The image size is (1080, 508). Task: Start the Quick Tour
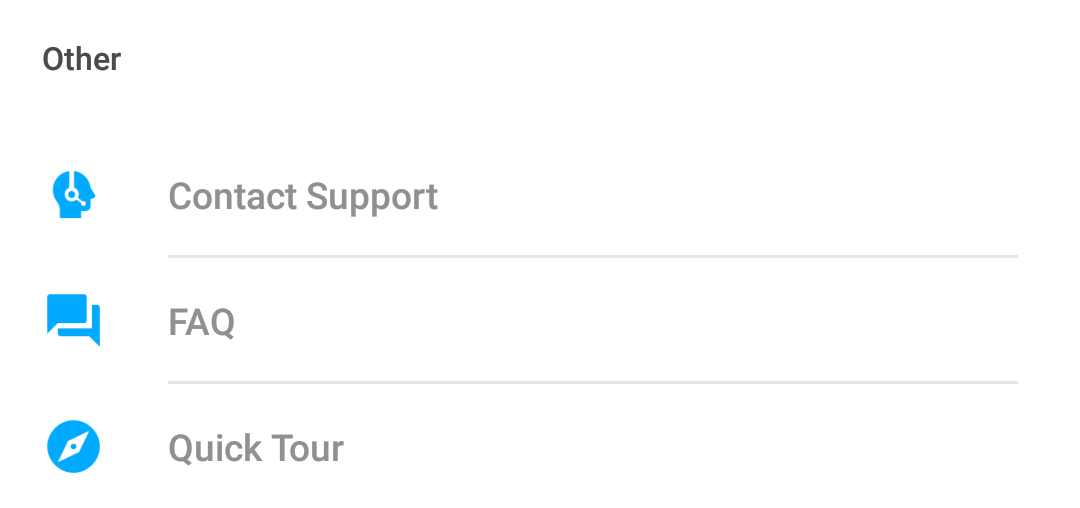click(x=540, y=447)
